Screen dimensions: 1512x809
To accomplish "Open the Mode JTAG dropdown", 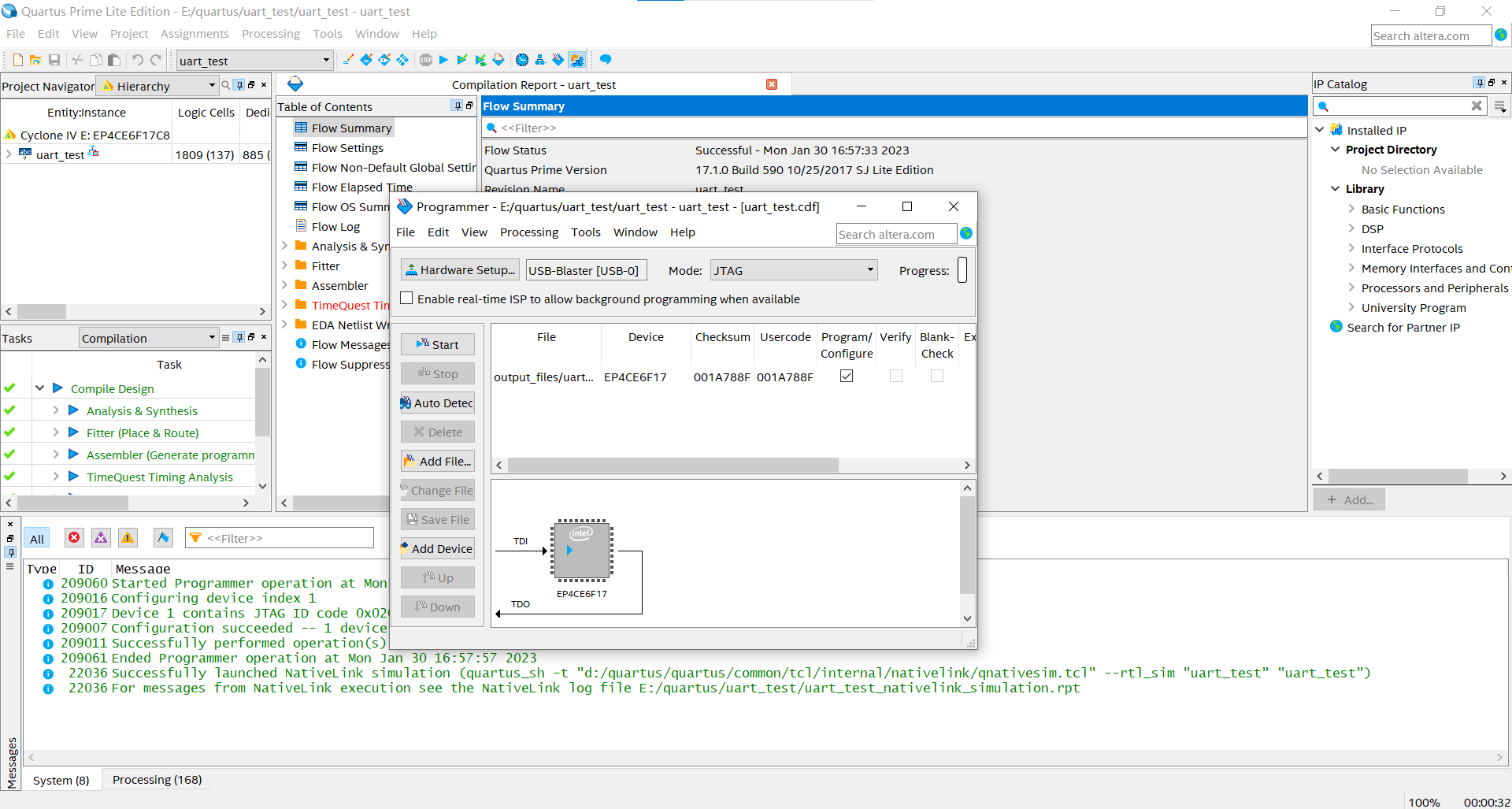I will point(793,270).
